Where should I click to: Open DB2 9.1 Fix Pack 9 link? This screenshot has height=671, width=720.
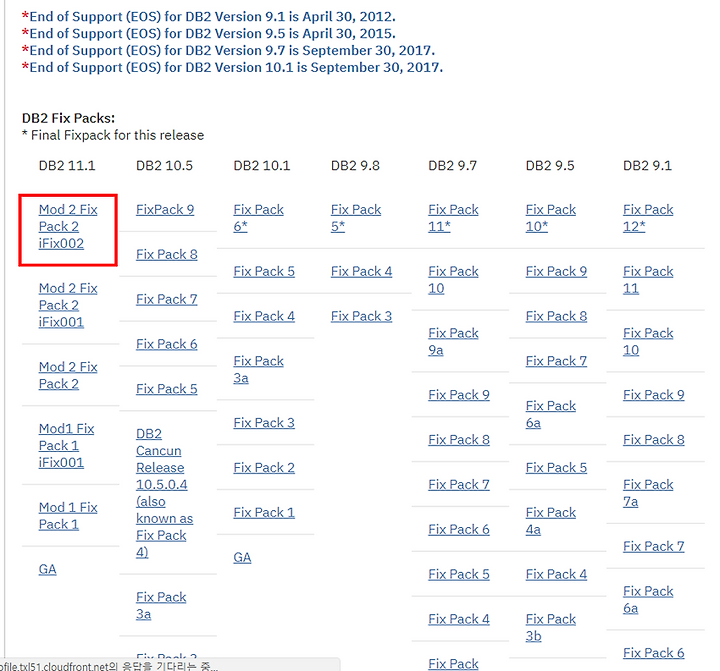(653, 395)
